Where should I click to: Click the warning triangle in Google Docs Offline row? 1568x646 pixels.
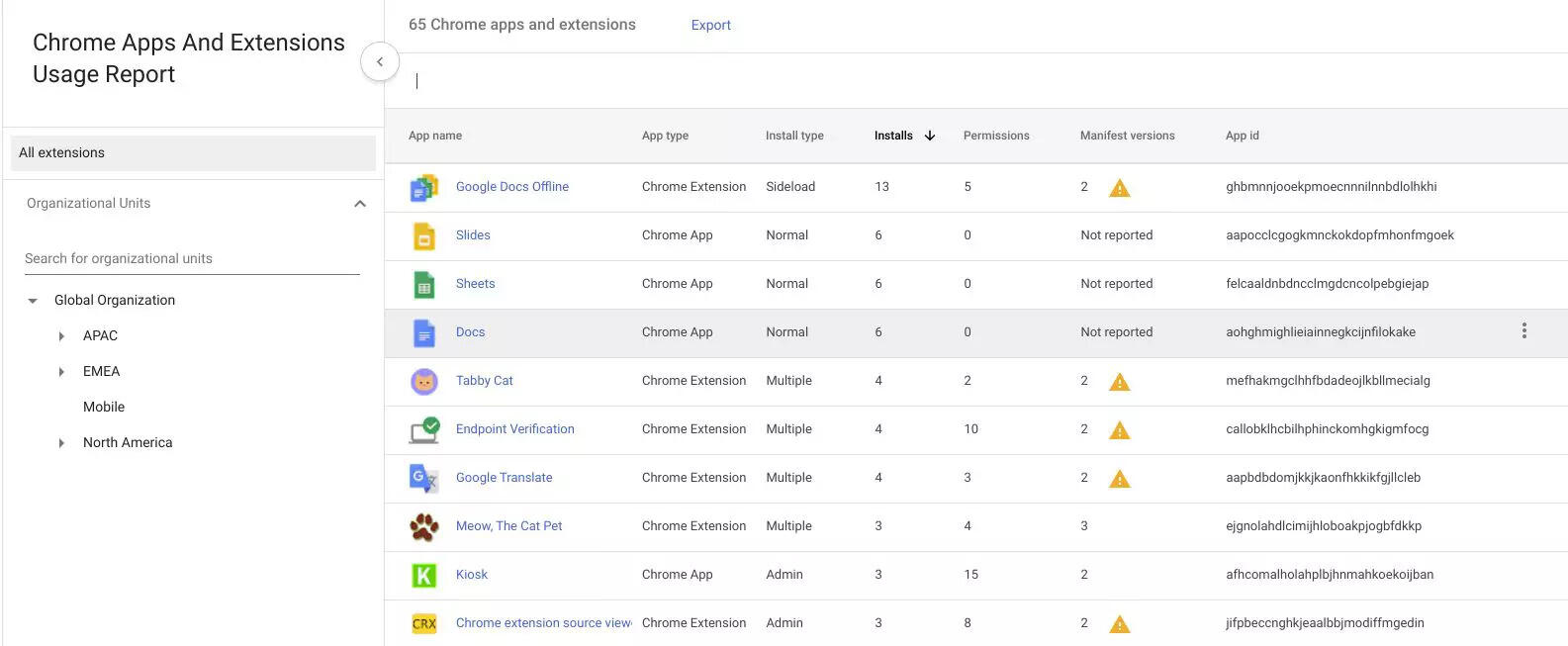click(x=1119, y=188)
